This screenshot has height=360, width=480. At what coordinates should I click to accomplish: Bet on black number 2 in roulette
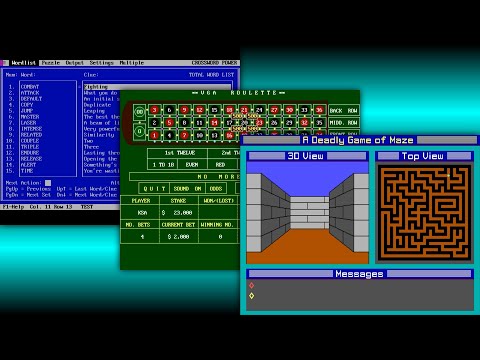(154, 123)
